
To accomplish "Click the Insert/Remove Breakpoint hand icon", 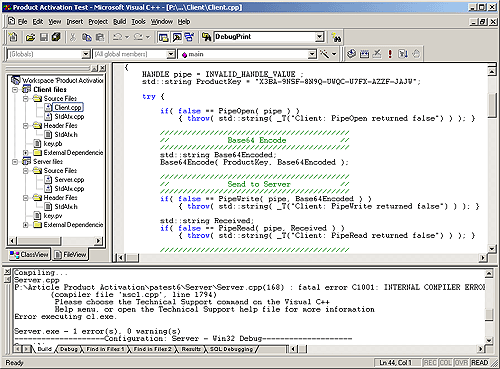I will 416,54.
